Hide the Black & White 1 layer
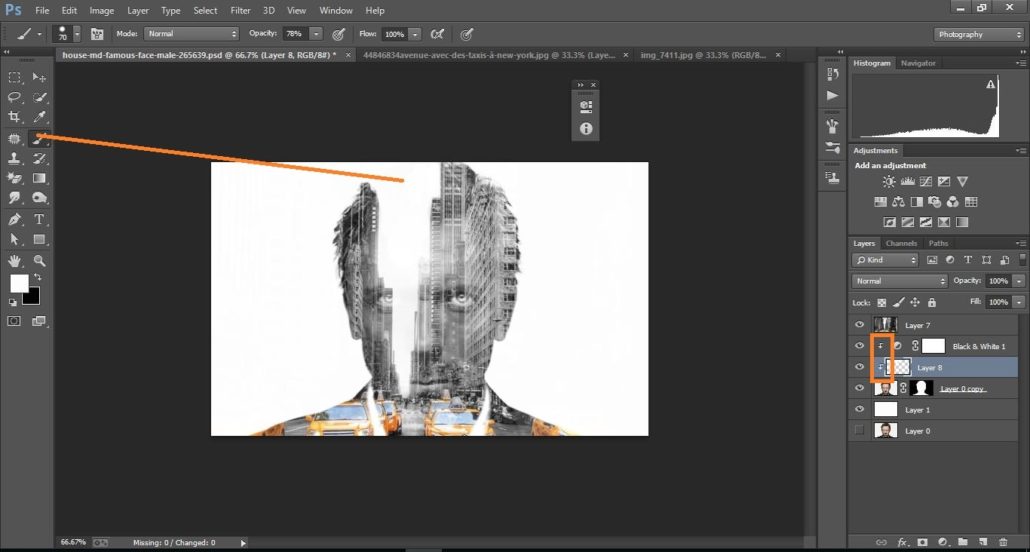1030x552 pixels. (859, 346)
